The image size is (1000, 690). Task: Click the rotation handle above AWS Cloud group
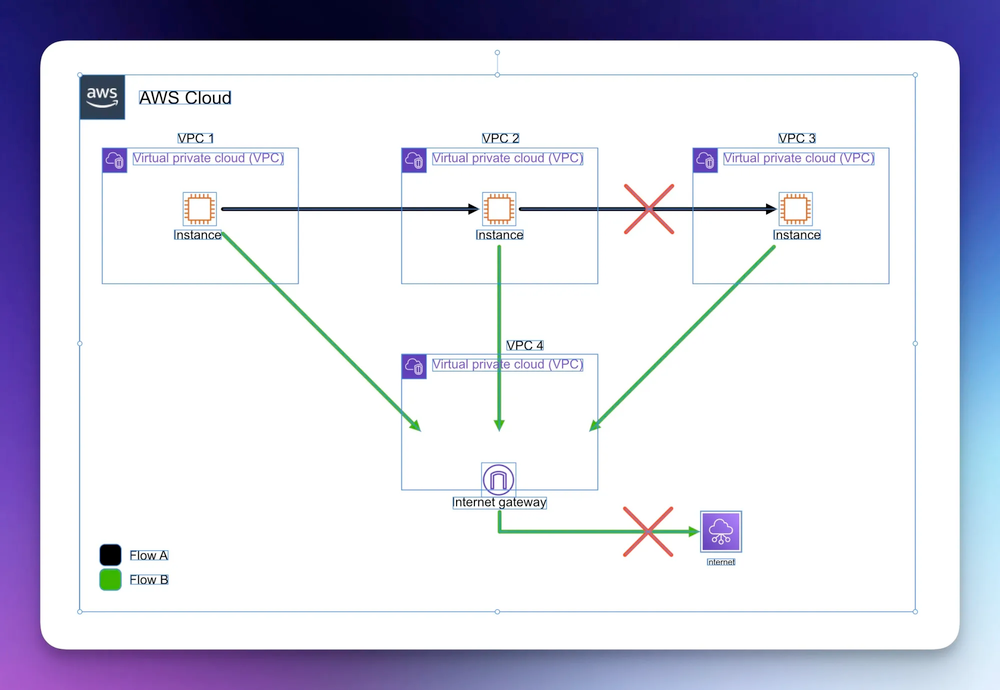(x=497, y=52)
